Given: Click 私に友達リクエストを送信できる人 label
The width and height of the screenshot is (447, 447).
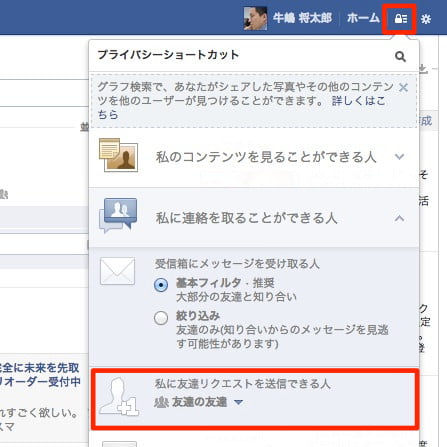Looking at the screenshot, I should [x=243, y=384].
